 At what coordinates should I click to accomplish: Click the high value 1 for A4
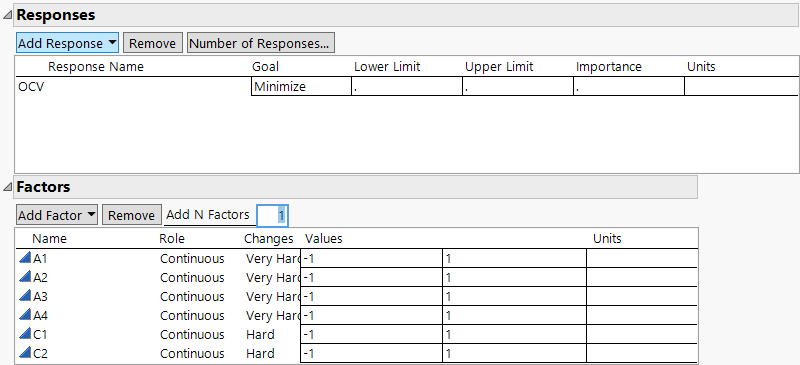pos(515,316)
